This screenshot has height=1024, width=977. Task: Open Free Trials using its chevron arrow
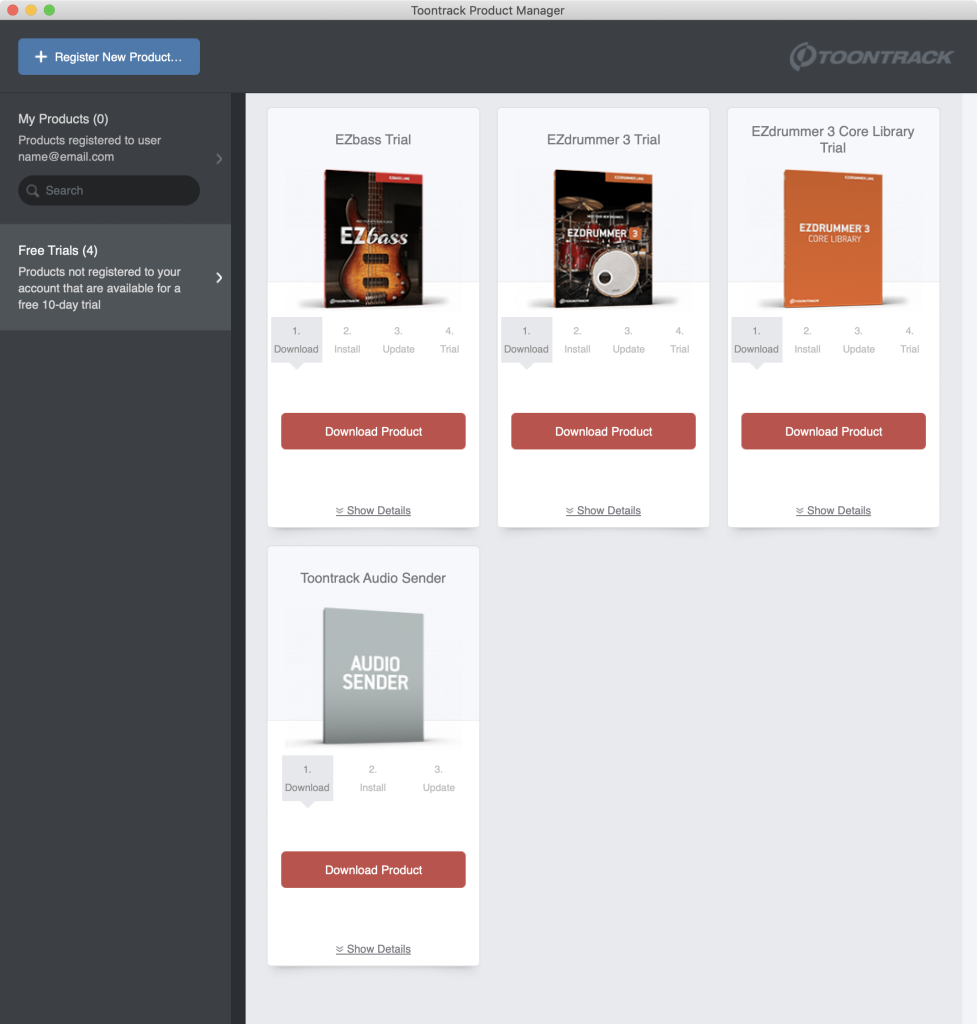click(219, 278)
